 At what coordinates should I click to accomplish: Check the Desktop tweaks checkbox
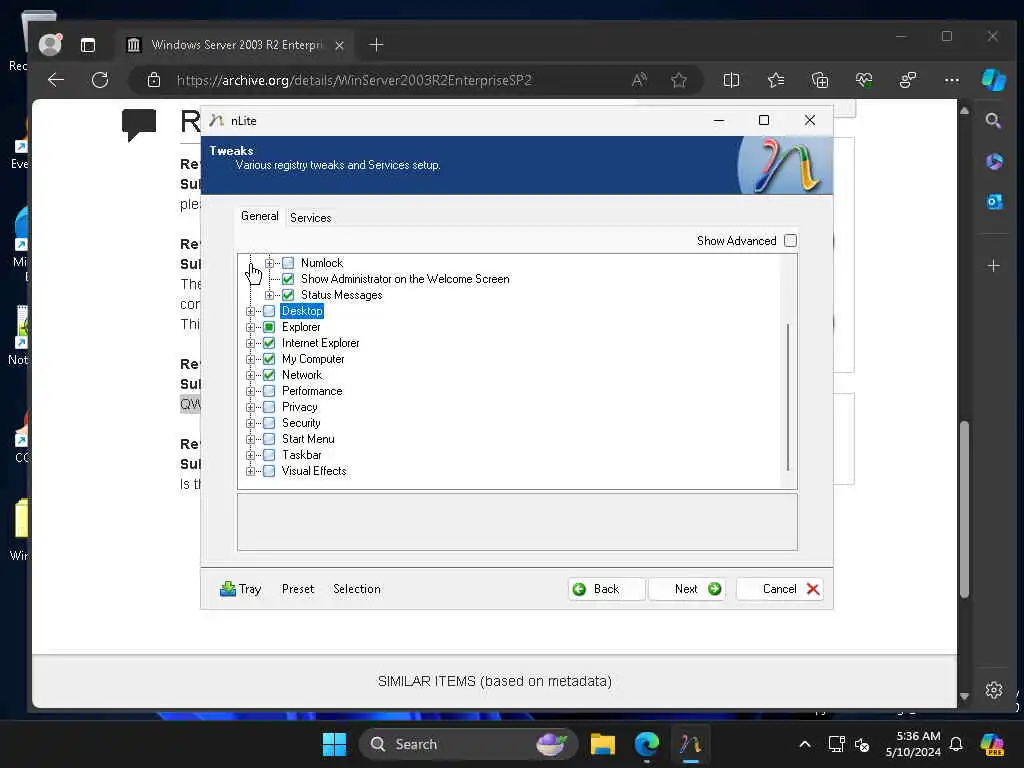point(269,311)
